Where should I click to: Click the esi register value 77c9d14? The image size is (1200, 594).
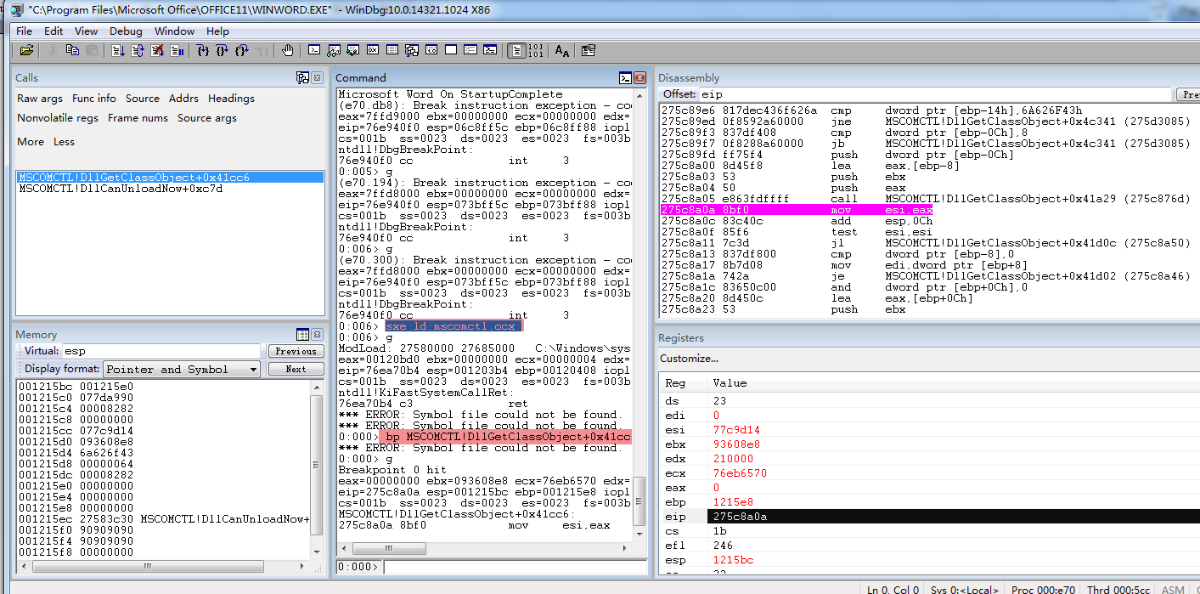pyautogui.click(x=737, y=429)
